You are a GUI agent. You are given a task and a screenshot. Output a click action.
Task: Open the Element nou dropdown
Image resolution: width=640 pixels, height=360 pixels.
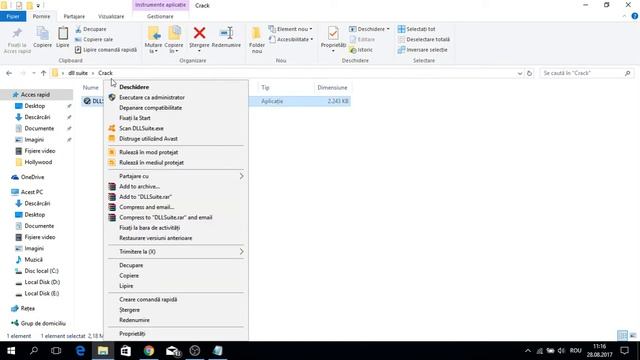coord(291,29)
